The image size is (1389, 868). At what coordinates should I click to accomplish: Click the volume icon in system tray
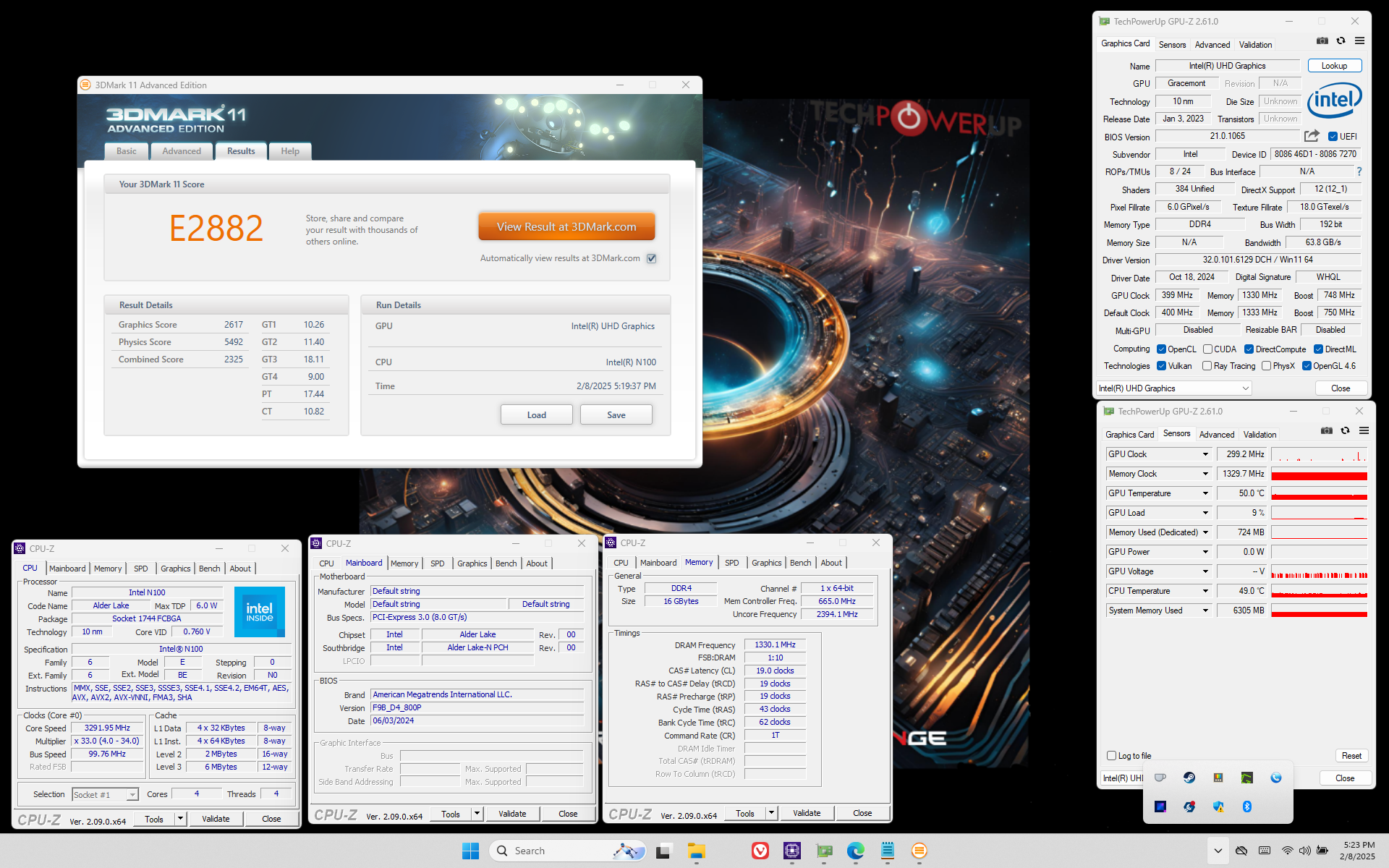point(1304,851)
